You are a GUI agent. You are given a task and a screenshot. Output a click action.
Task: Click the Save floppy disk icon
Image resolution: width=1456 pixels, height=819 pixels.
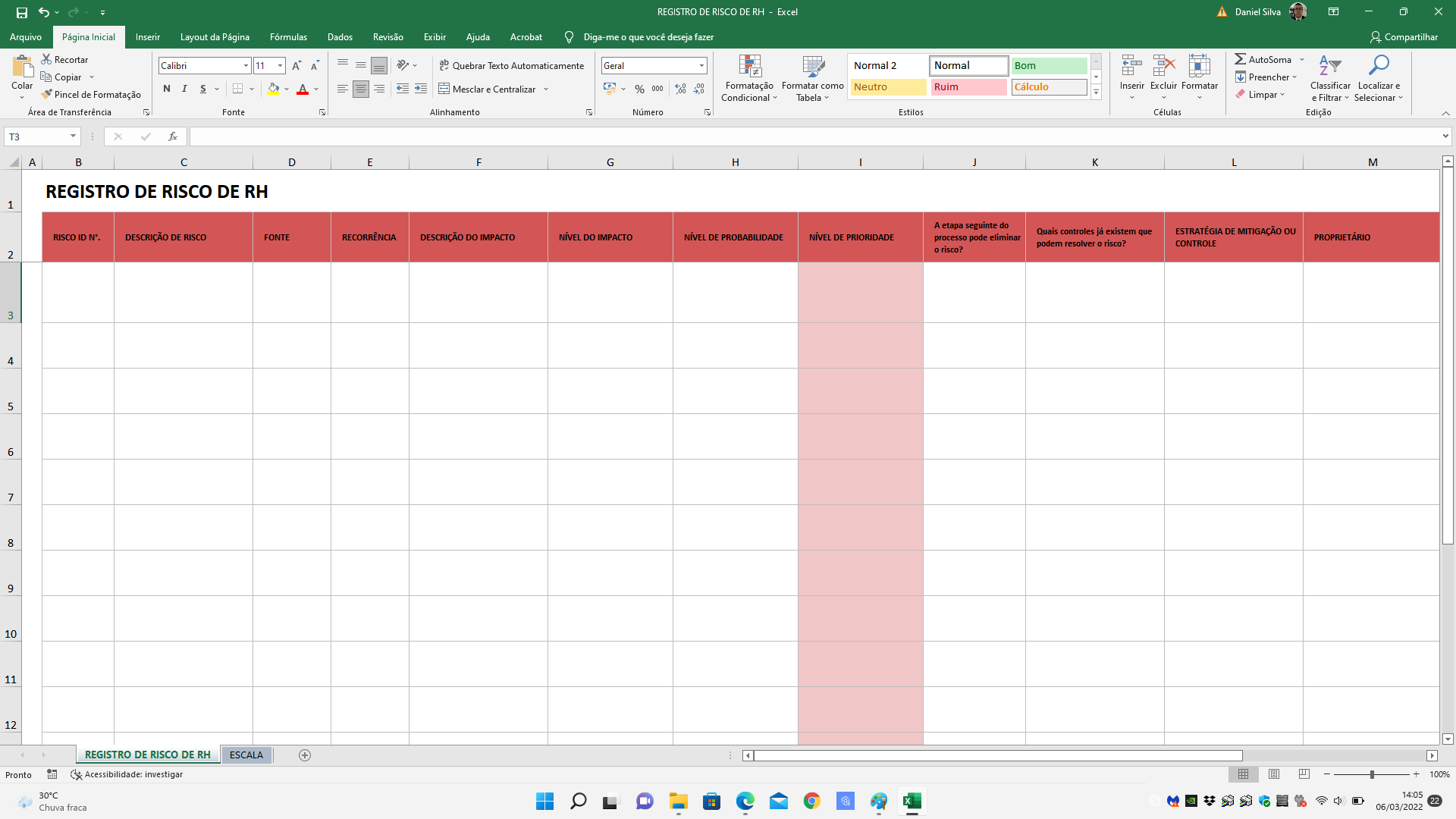pos(22,12)
